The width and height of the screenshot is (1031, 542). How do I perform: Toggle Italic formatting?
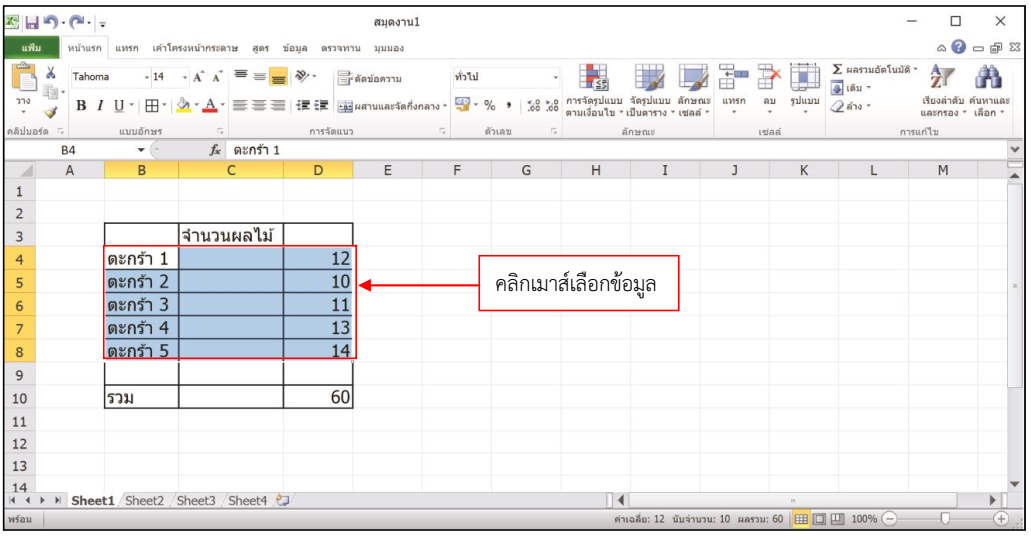(101, 105)
